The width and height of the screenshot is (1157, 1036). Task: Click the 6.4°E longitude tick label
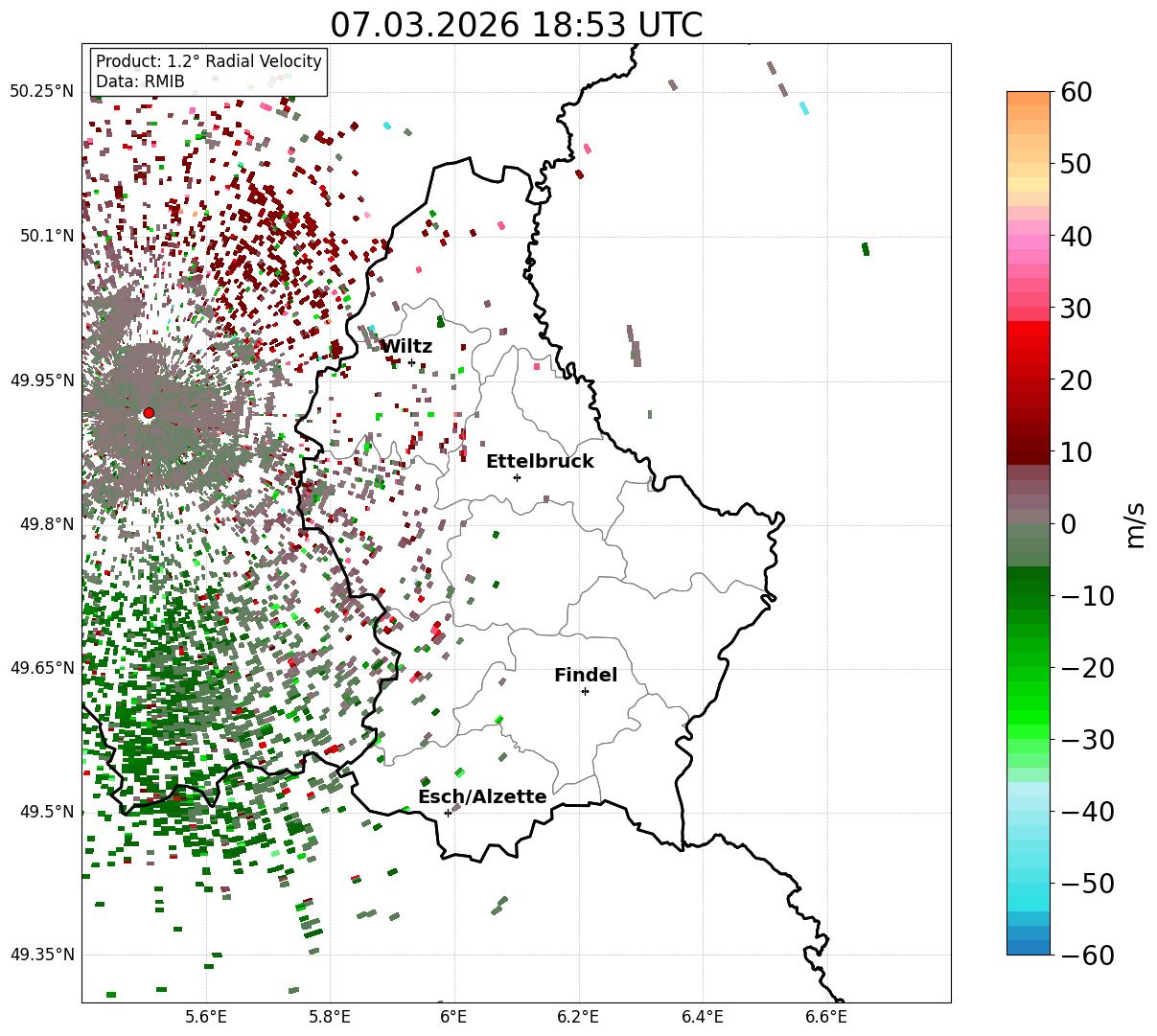[x=702, y=1017]
